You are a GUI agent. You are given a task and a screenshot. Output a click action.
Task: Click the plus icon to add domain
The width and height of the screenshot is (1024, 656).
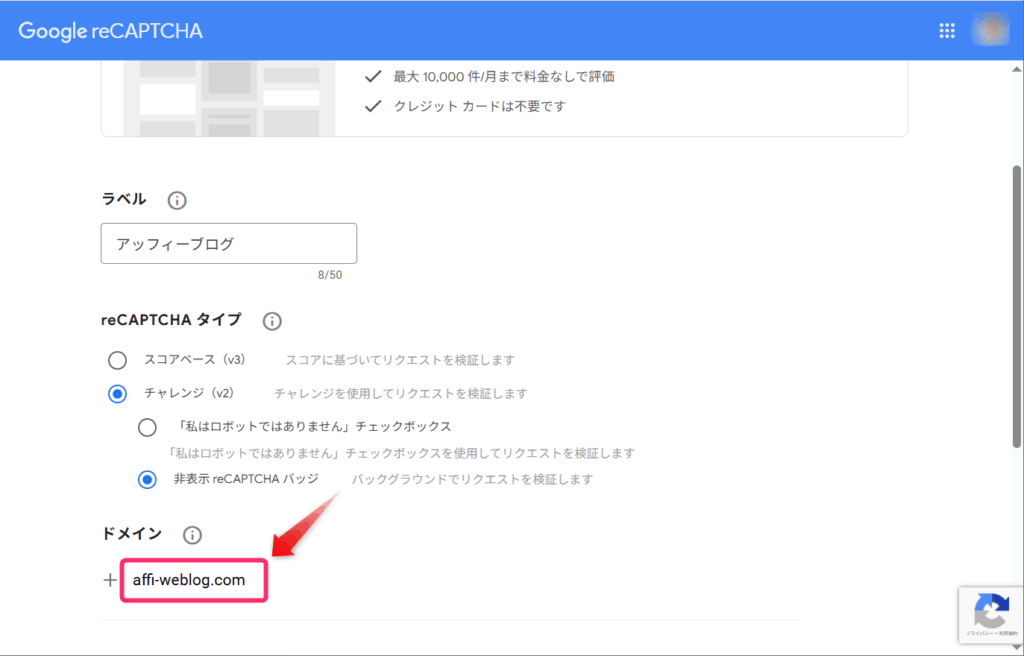coord(110,580)
